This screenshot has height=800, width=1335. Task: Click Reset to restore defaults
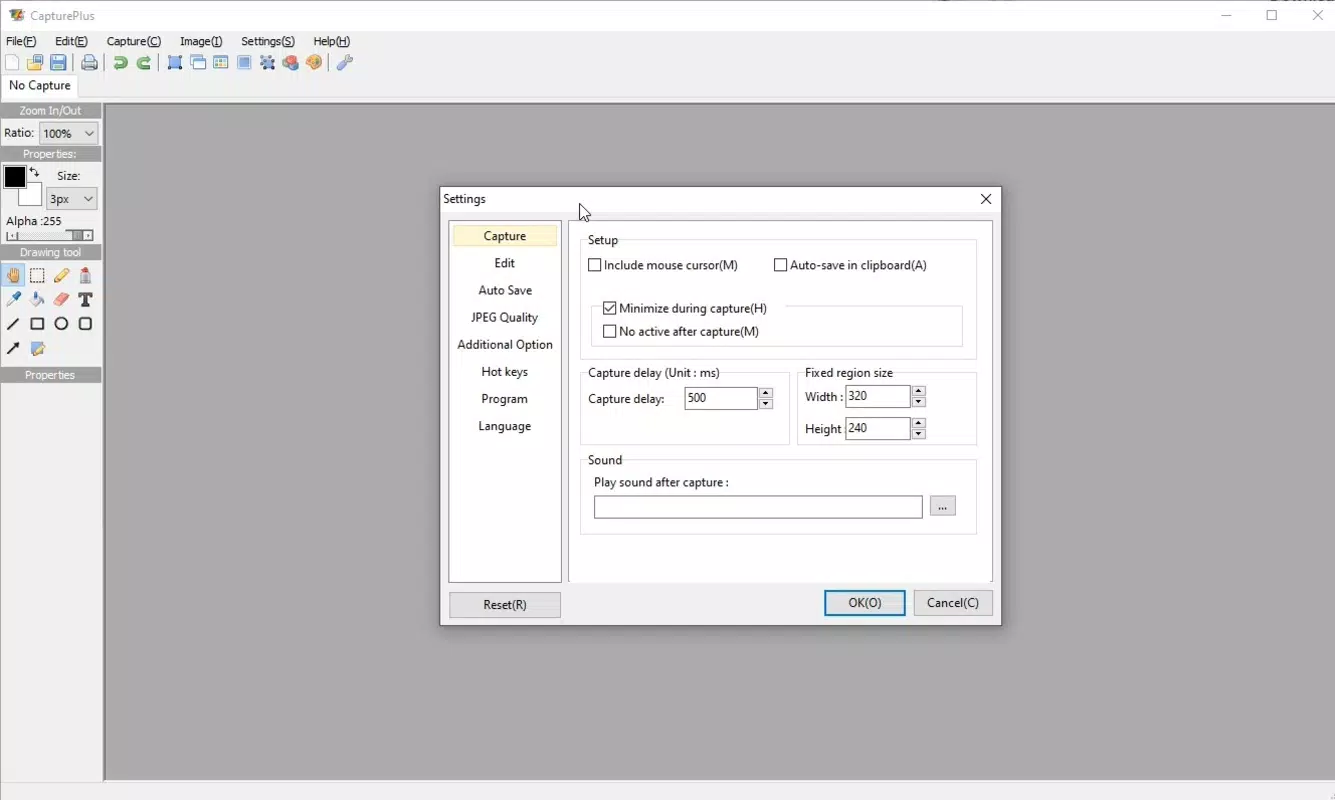coord(505,605)
